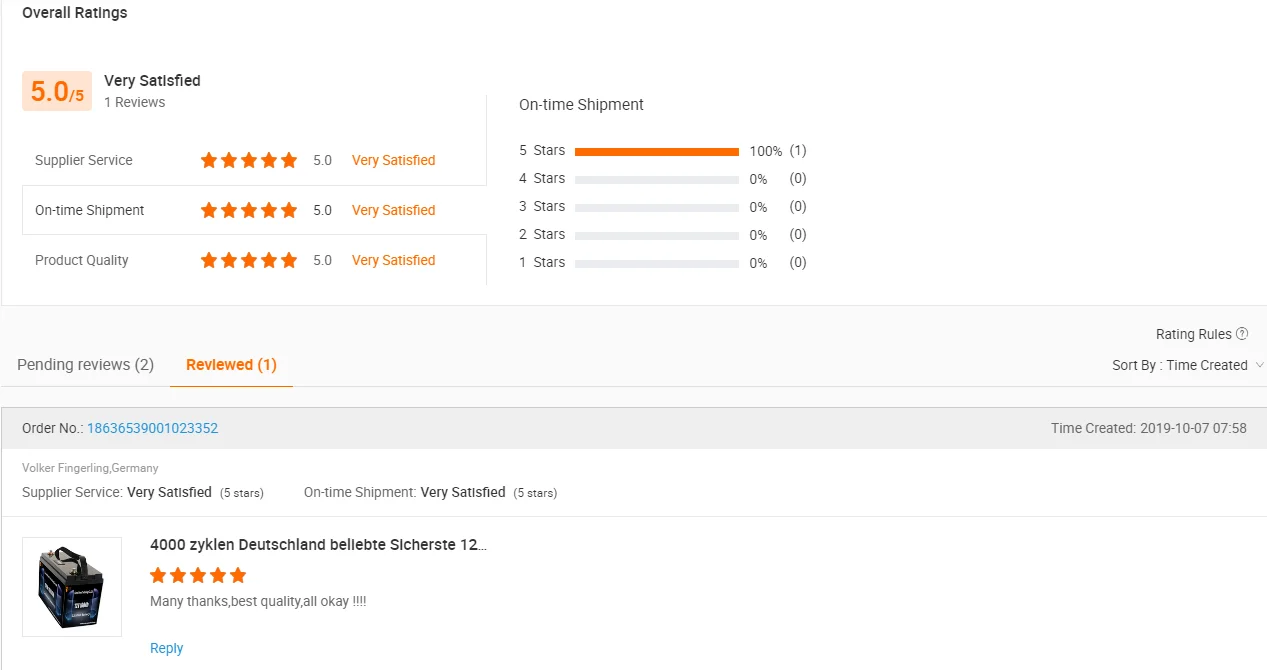Select the On-time Shipment rating row
Viewport: 1267px width, 670px height.
254,210
